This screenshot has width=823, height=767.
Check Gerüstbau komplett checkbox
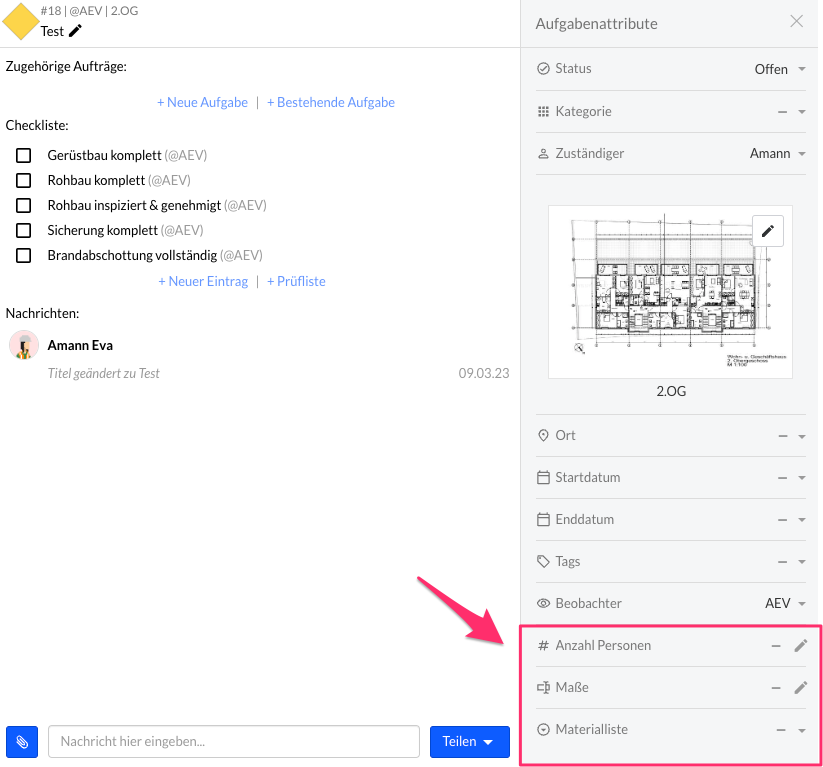pos(24,156)
